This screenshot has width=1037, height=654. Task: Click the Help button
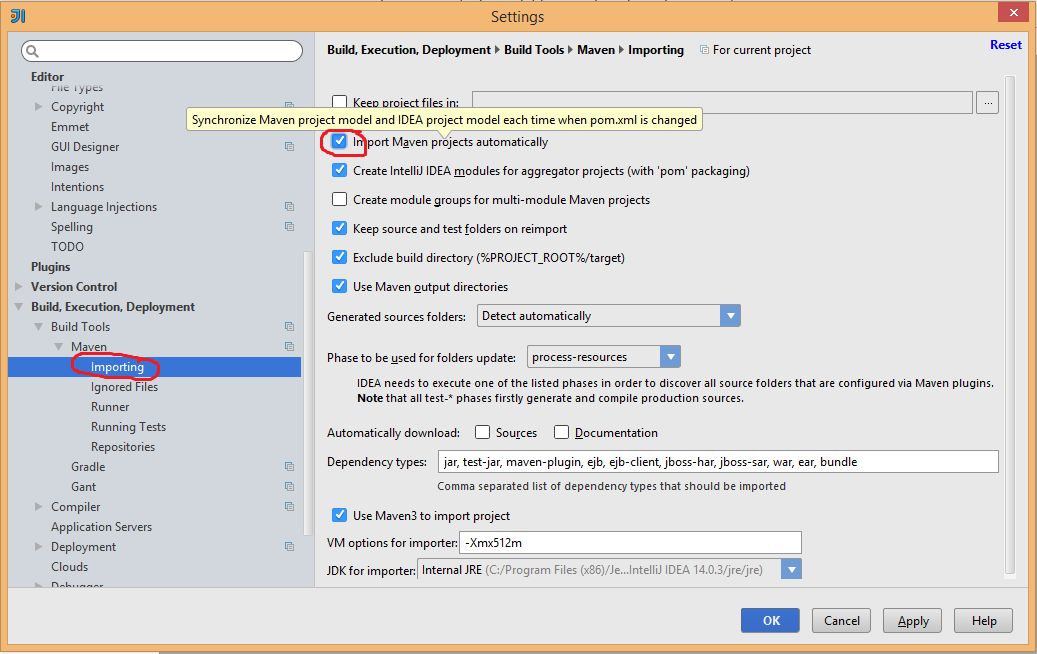tap(983, 620)
